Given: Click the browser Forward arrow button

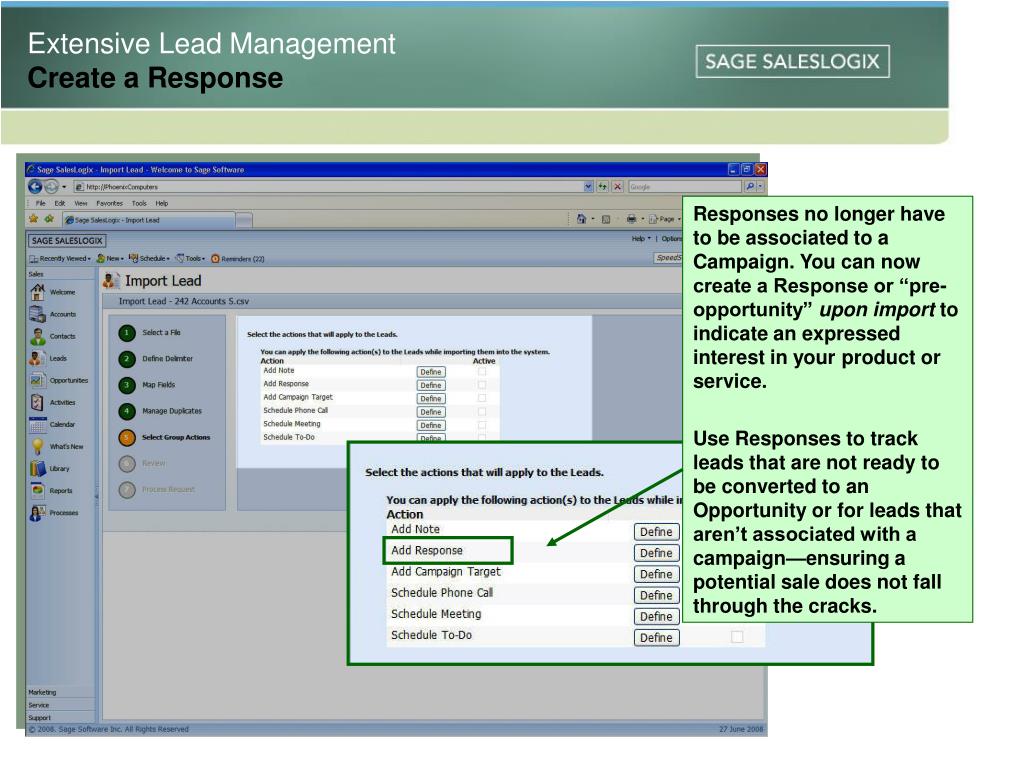Looking at the screenshot, I should [51, 187].
